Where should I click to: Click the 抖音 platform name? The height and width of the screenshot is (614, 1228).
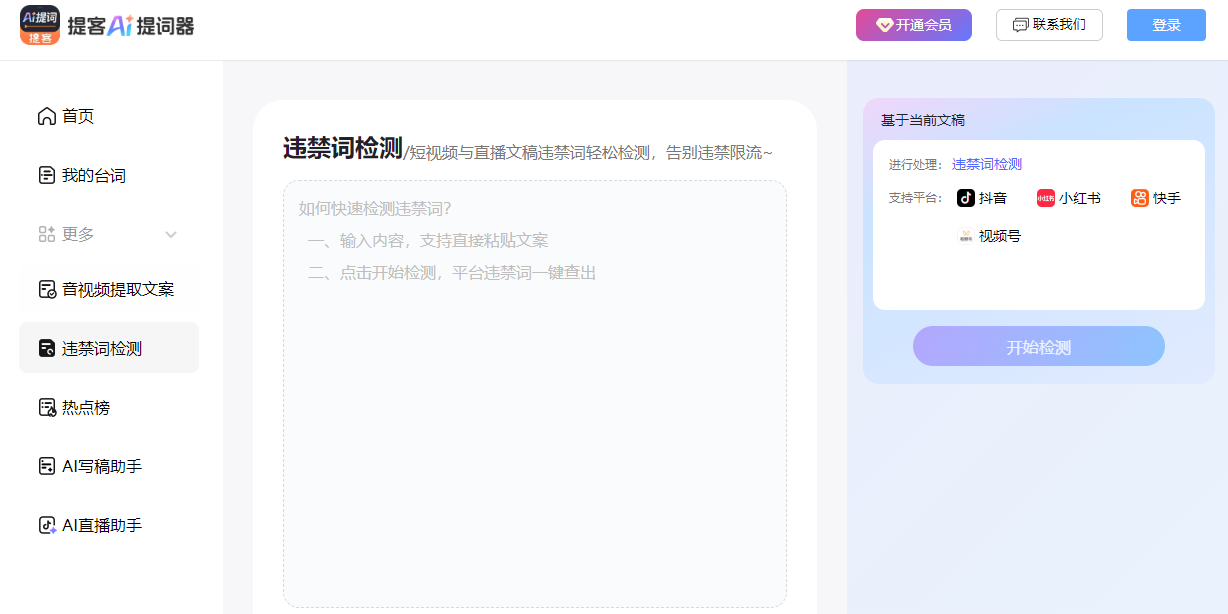993,198
